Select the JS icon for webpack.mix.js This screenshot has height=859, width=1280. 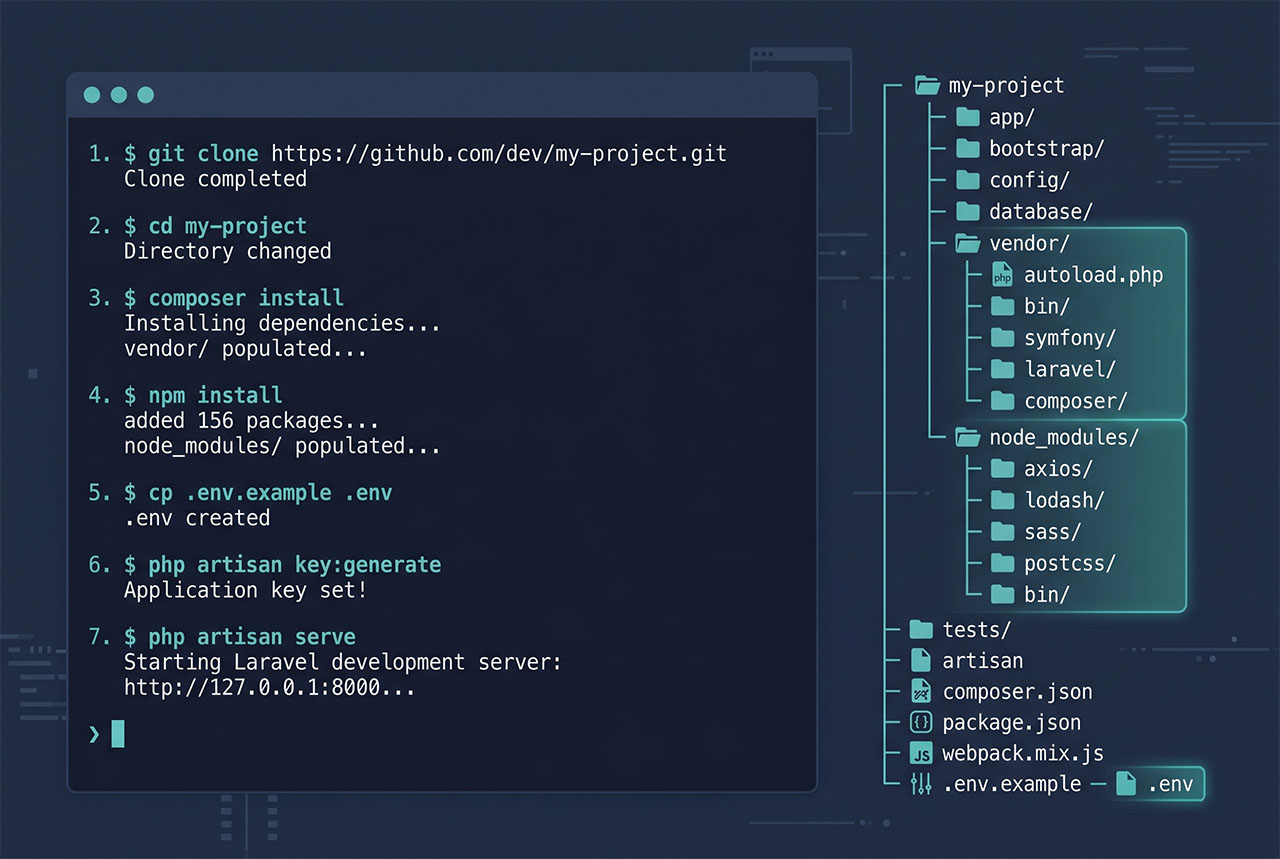921,753
